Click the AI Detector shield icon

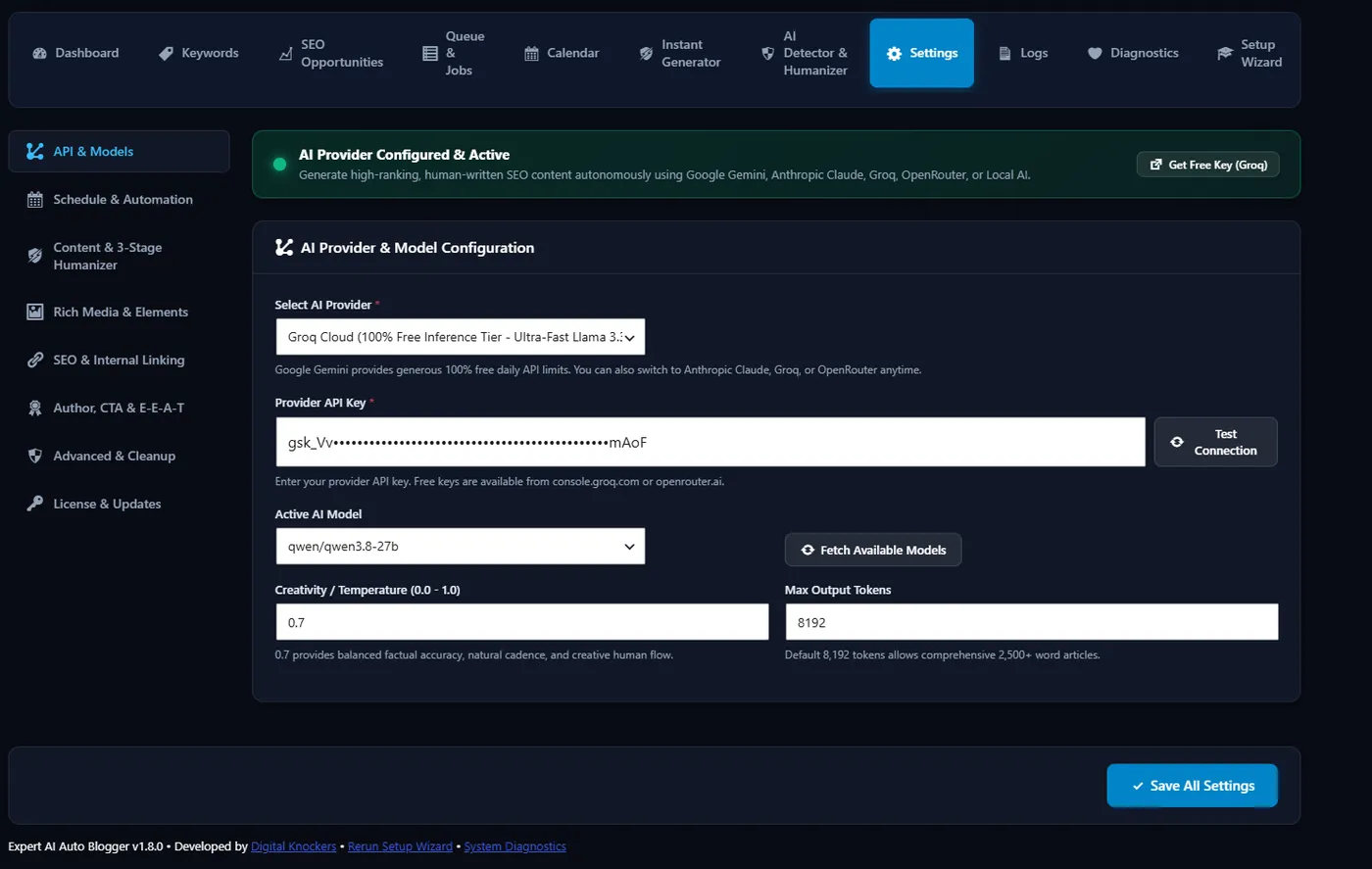click(x=767, y=53)
